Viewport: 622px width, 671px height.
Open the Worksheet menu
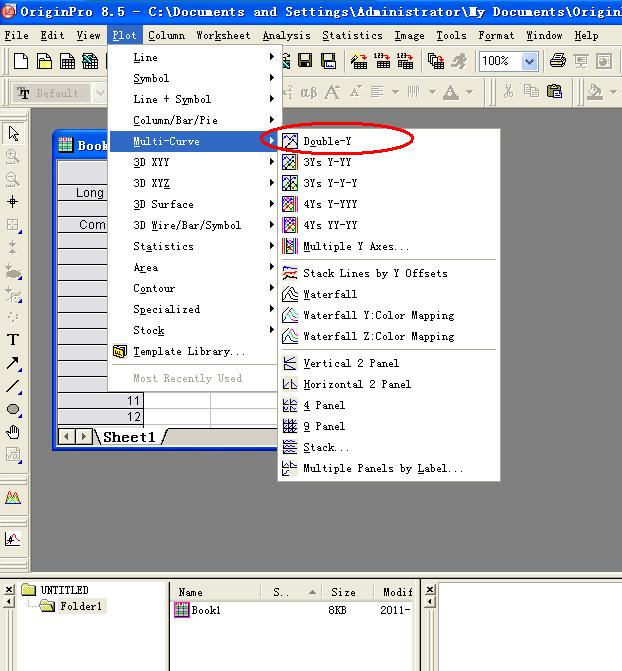(x=223, y=35)
